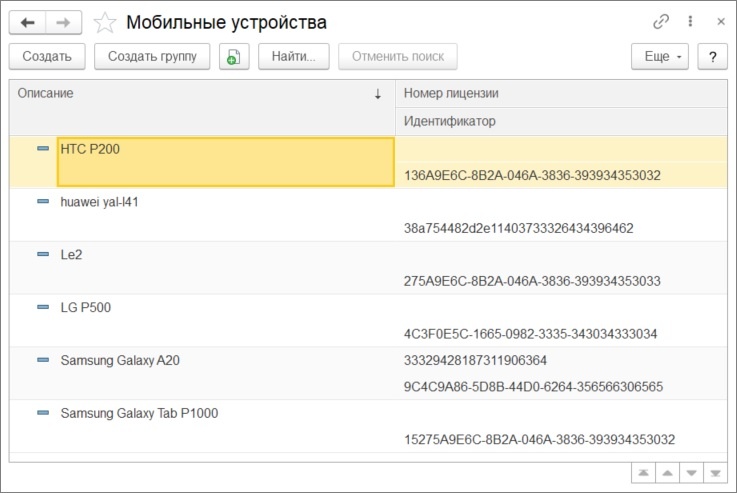Click the Создать группу button

152,56
